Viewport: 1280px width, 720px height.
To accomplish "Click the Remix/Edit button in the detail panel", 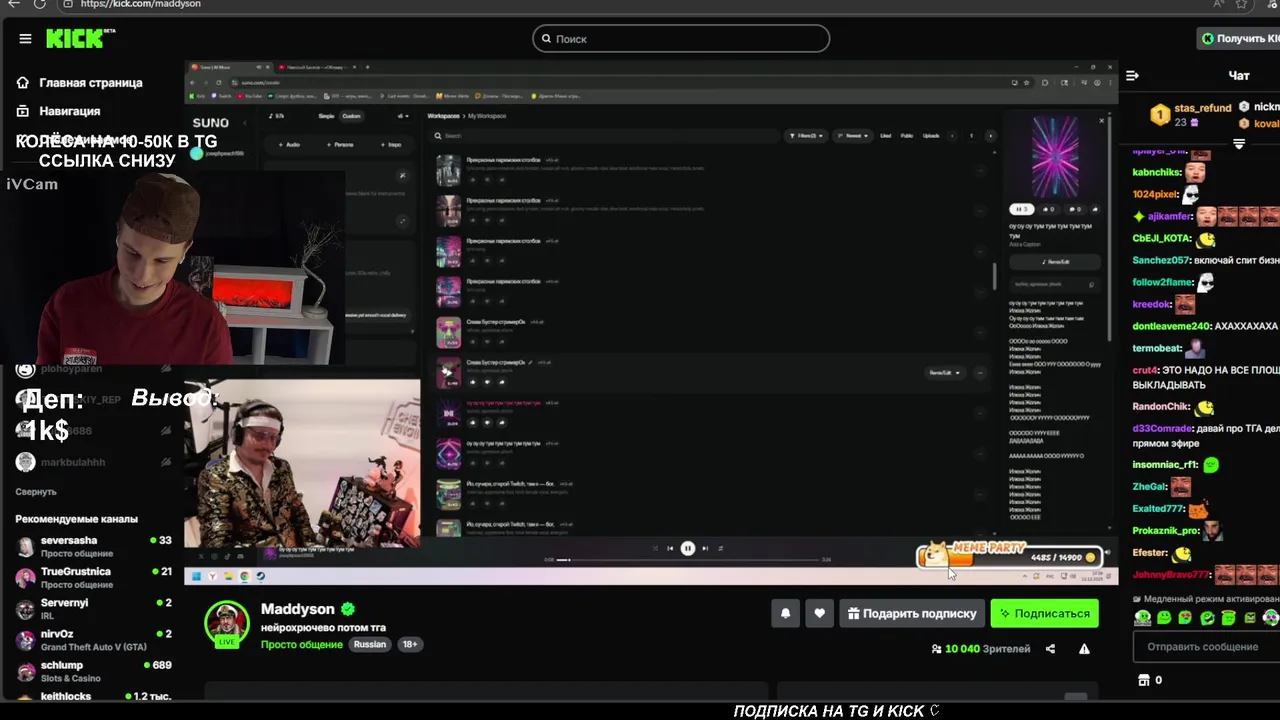I will 1055,262.
